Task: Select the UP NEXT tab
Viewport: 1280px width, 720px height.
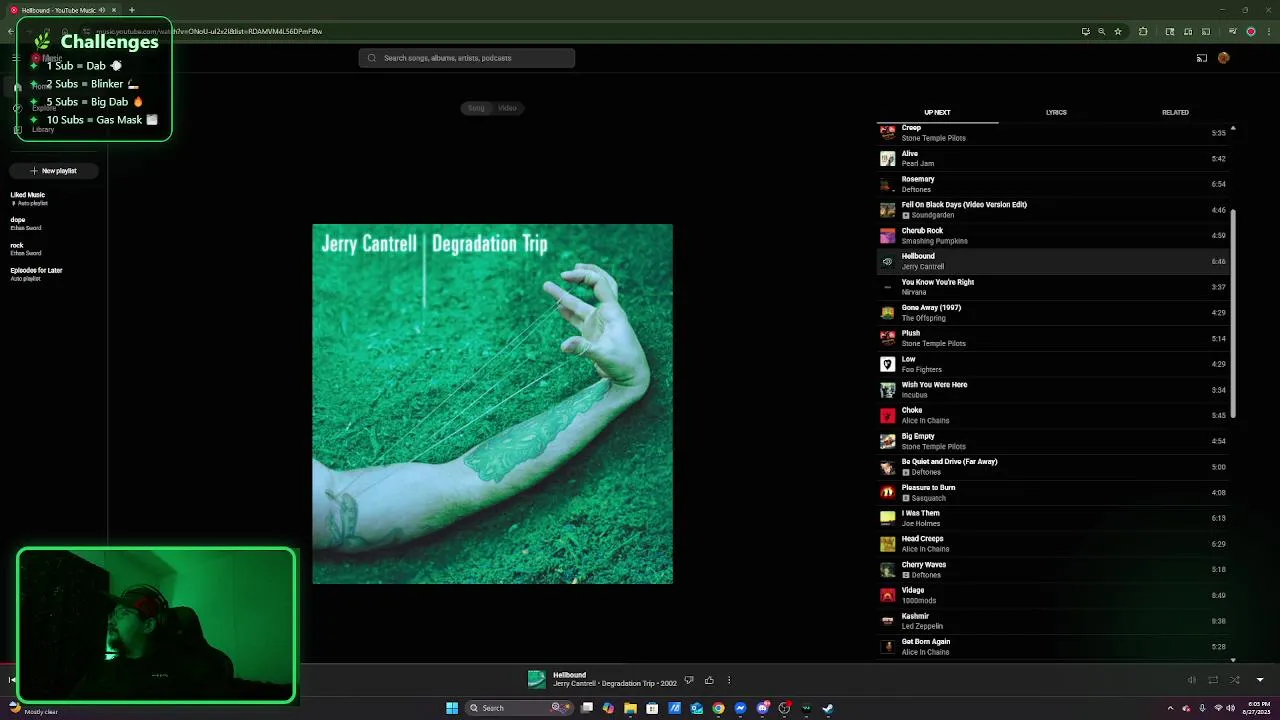Action: point(937,112)
